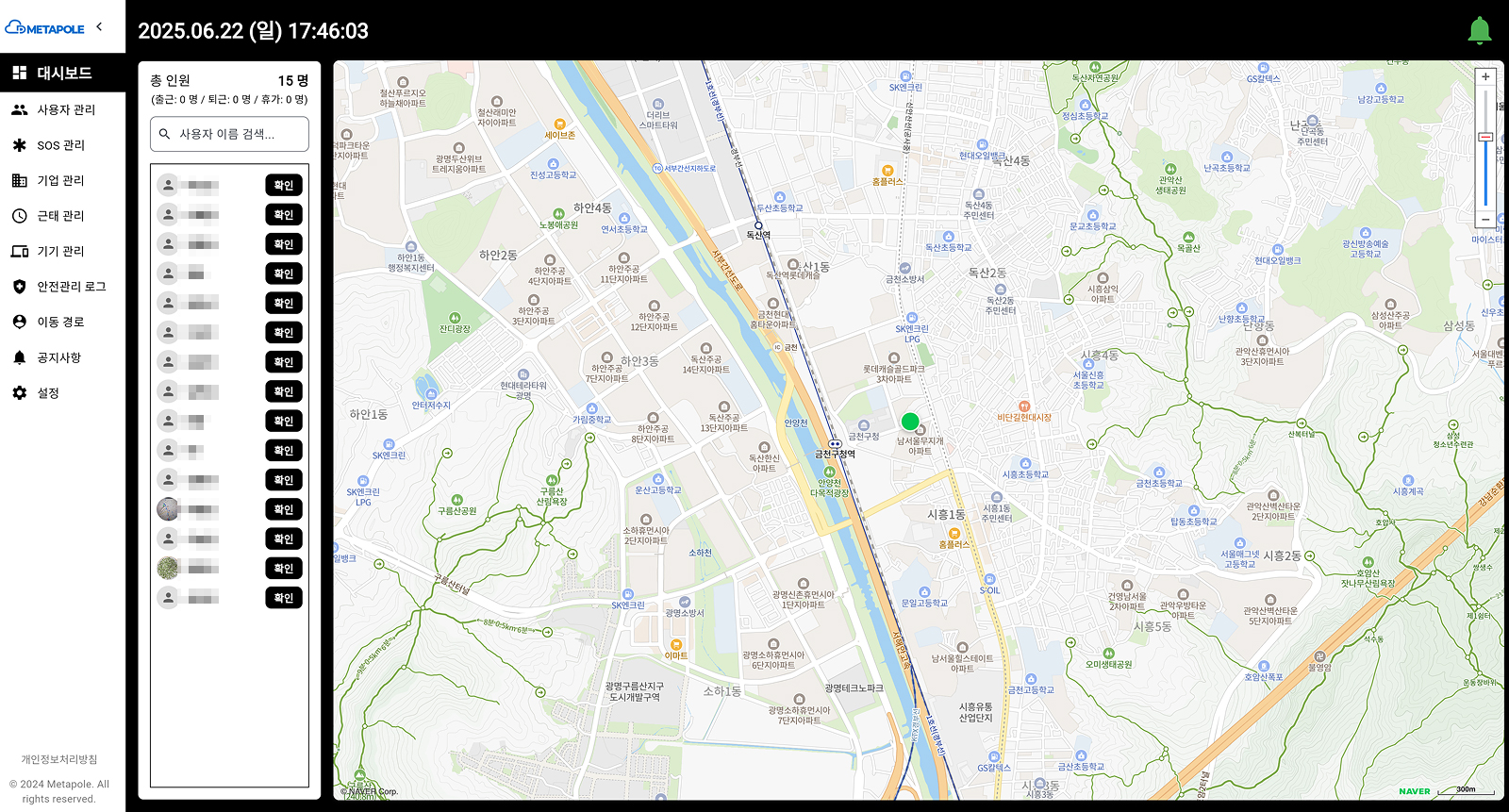Screen dimensions: 1509x812
Task: Click the 금천구청역 subway icon on the map
Action: 835,443
